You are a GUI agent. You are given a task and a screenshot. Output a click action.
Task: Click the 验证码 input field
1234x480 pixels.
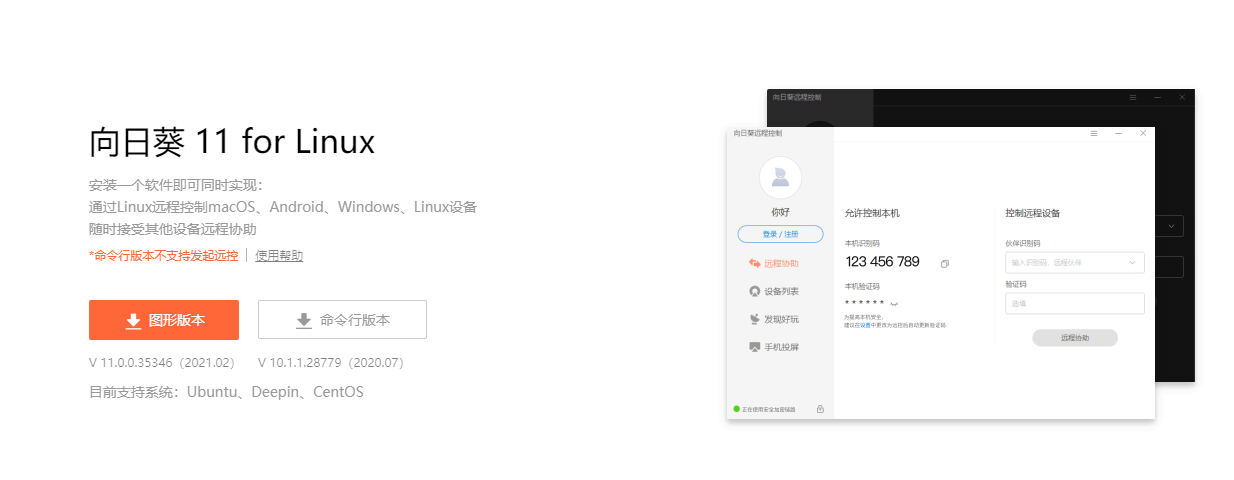pyautogui.click(x=1075, y=303)
